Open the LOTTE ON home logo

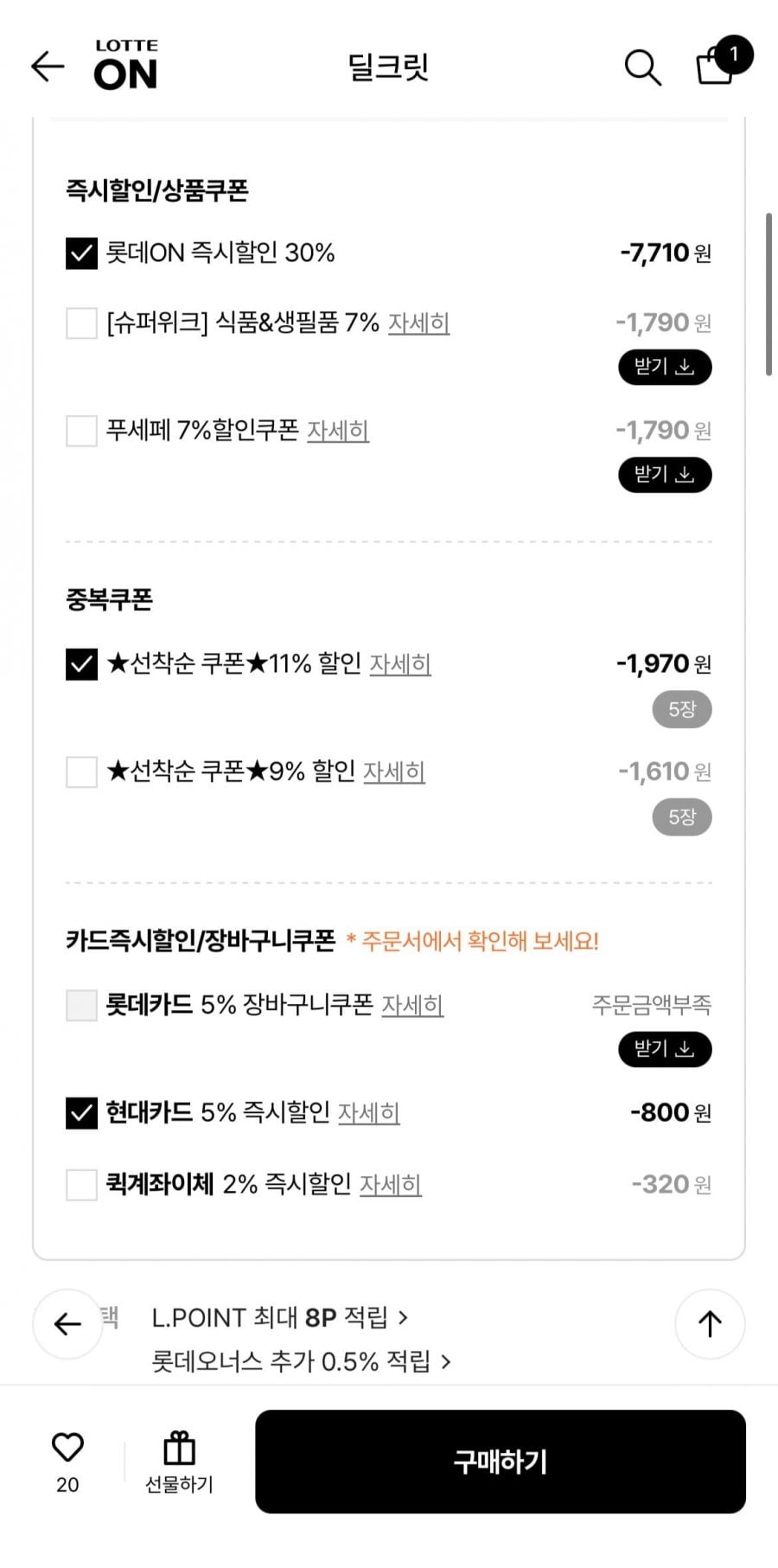[x=126, y=66]
